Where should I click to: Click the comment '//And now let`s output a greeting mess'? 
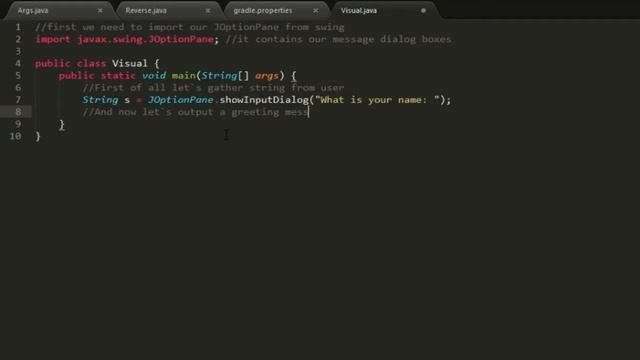point(196,112)
